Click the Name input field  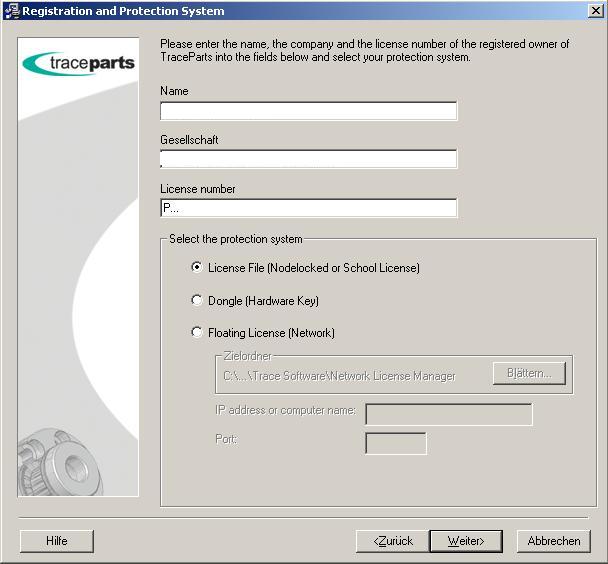click(x=308, y=111)
